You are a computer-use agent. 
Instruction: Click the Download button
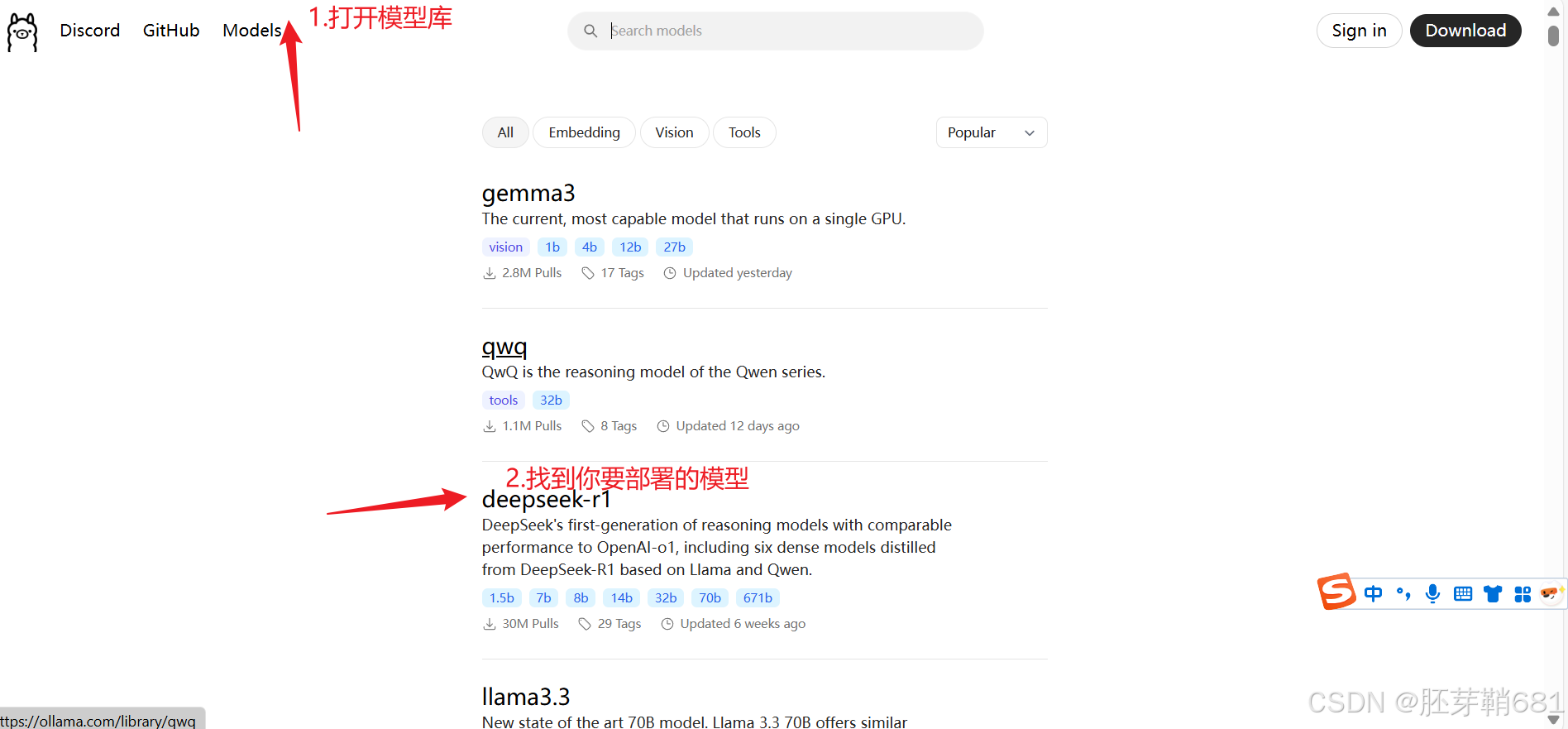[x=1465, y=31]
